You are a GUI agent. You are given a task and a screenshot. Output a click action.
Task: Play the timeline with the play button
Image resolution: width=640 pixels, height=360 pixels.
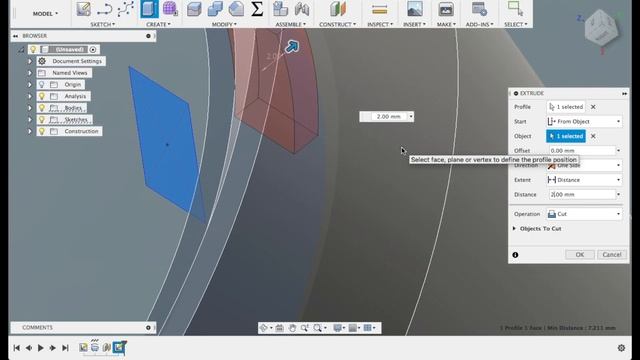[x=40, y=348]
